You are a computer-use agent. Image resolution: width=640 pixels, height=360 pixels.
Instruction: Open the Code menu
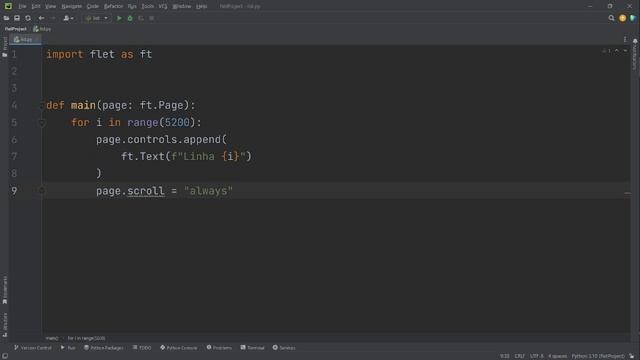[x=93, y=7]
